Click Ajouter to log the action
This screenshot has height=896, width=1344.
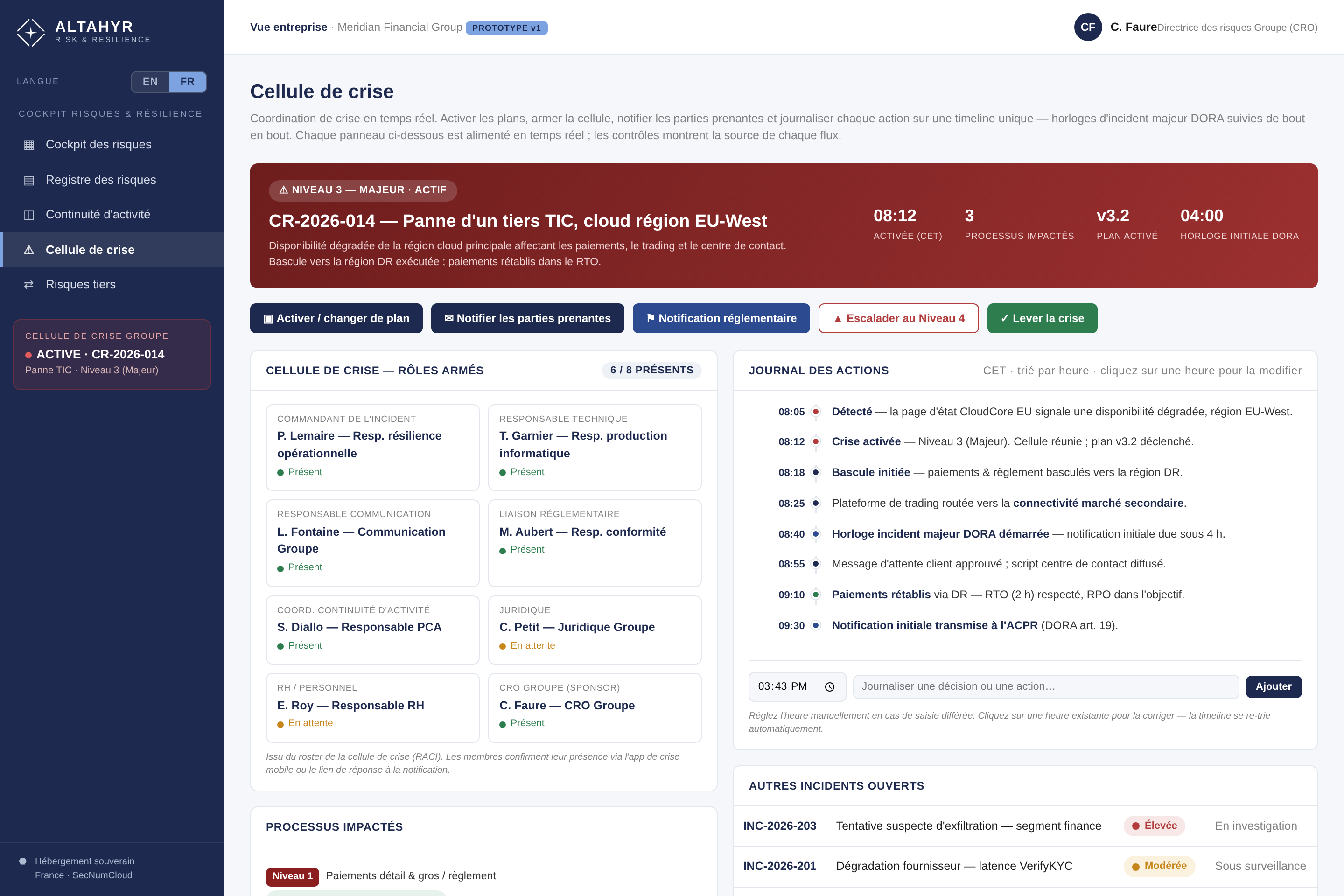click(x=1274, y=687)
